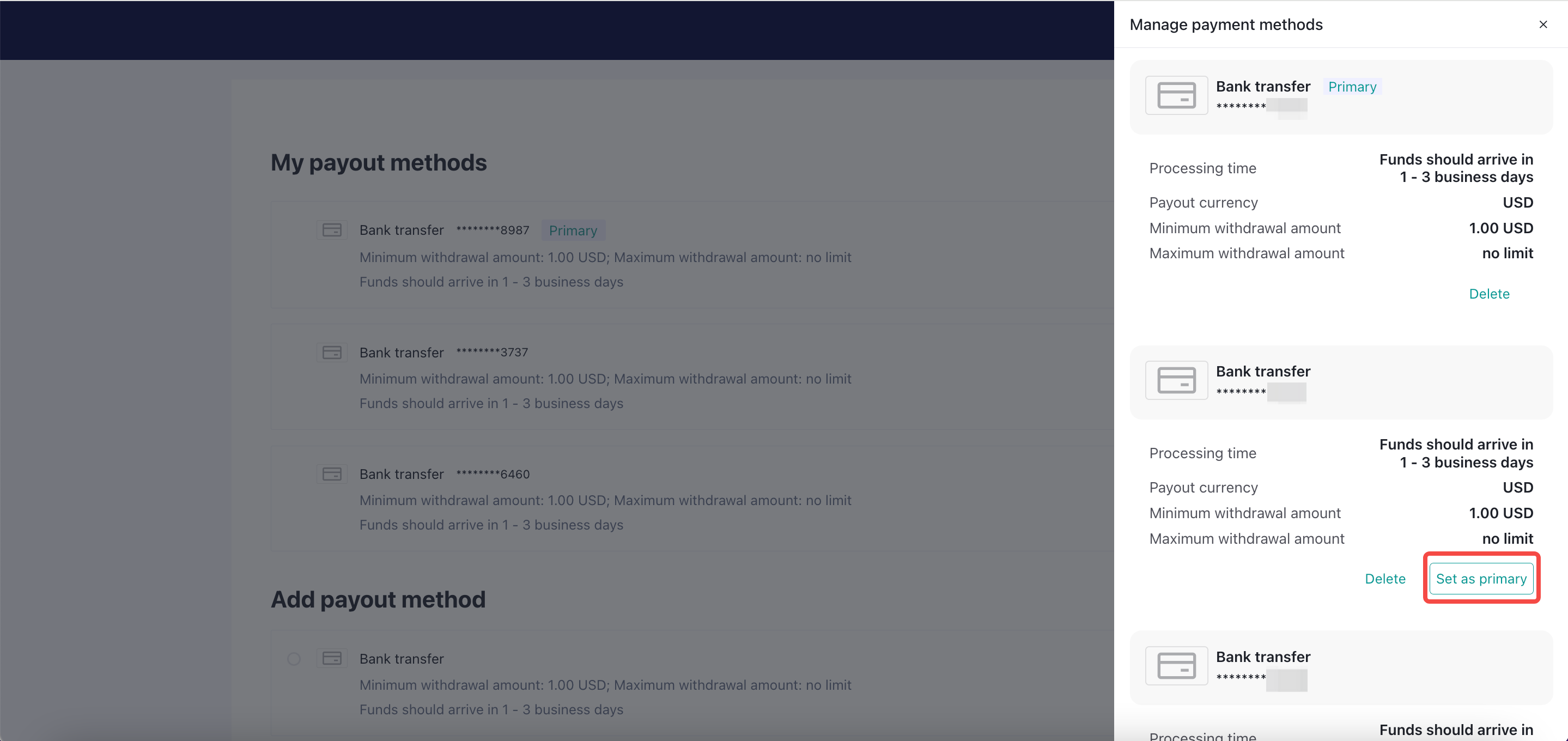Click the third bank transfer card icon in panel
The image size is (1568, 741).
click(1176, 665)
